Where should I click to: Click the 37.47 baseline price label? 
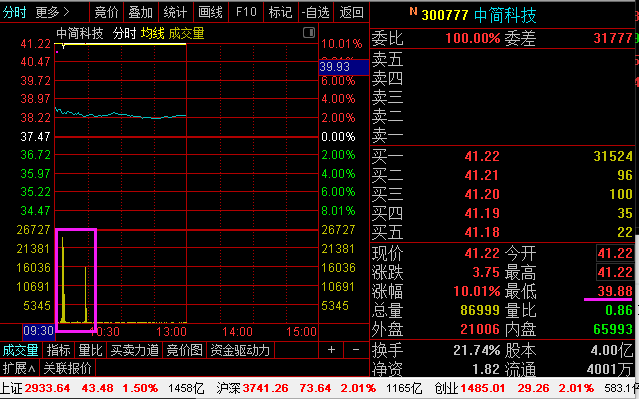[35, 137]
